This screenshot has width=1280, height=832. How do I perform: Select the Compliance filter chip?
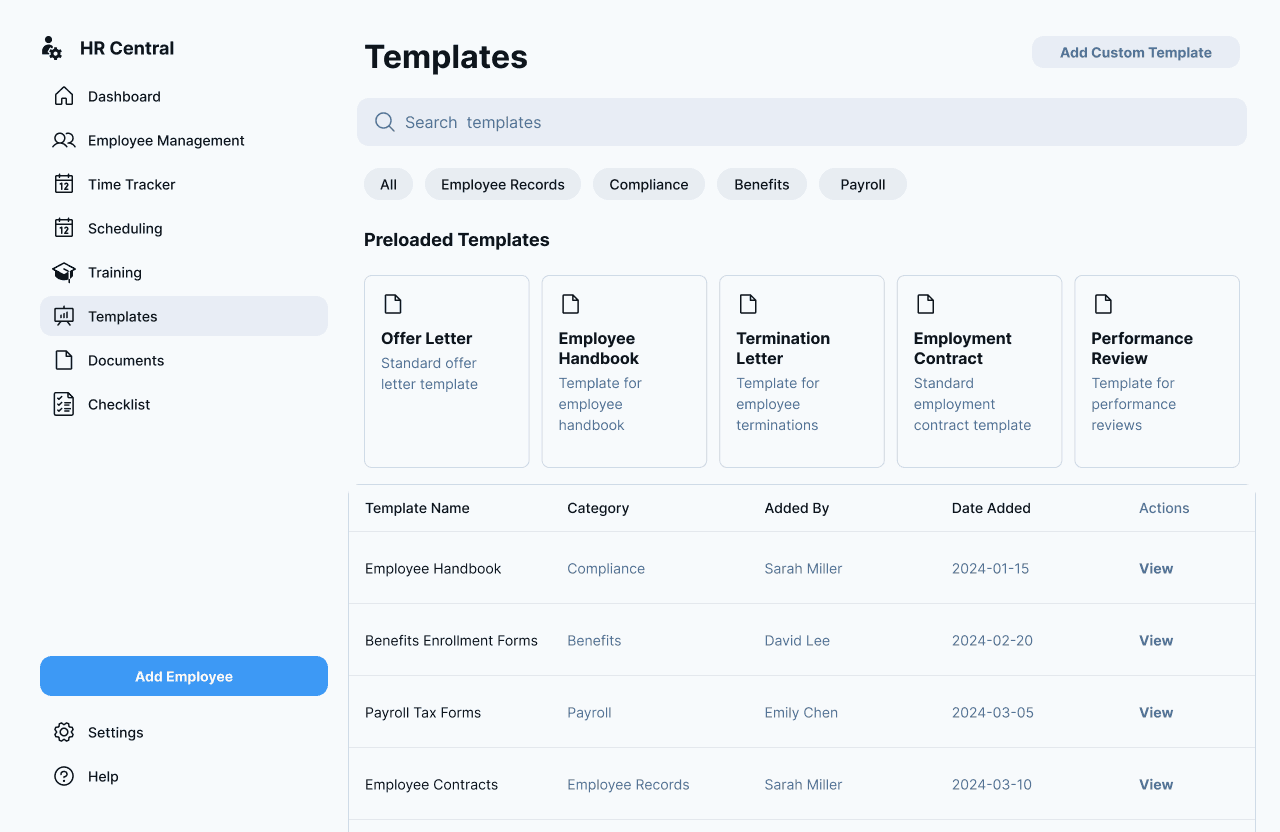coord(648,184)
